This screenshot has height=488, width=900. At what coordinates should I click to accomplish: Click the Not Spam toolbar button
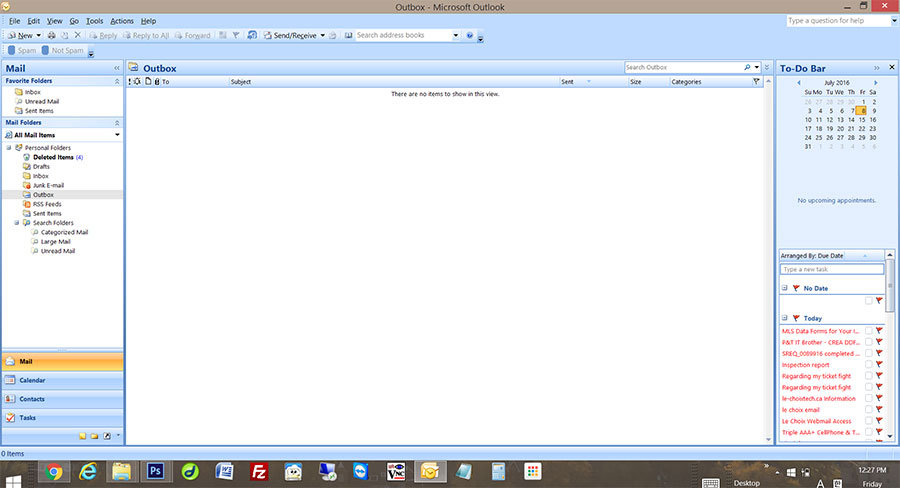[x=63, y=51]
